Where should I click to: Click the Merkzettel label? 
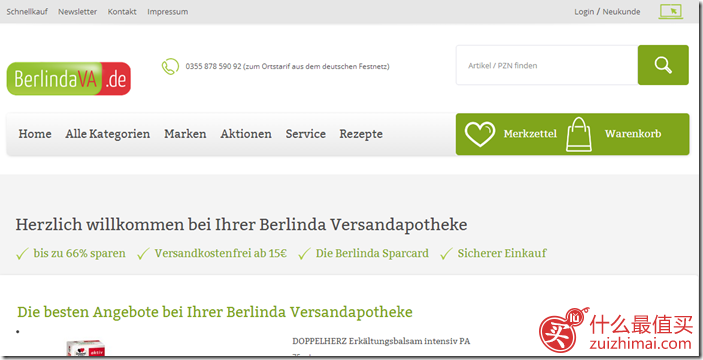tap(530, 134)
